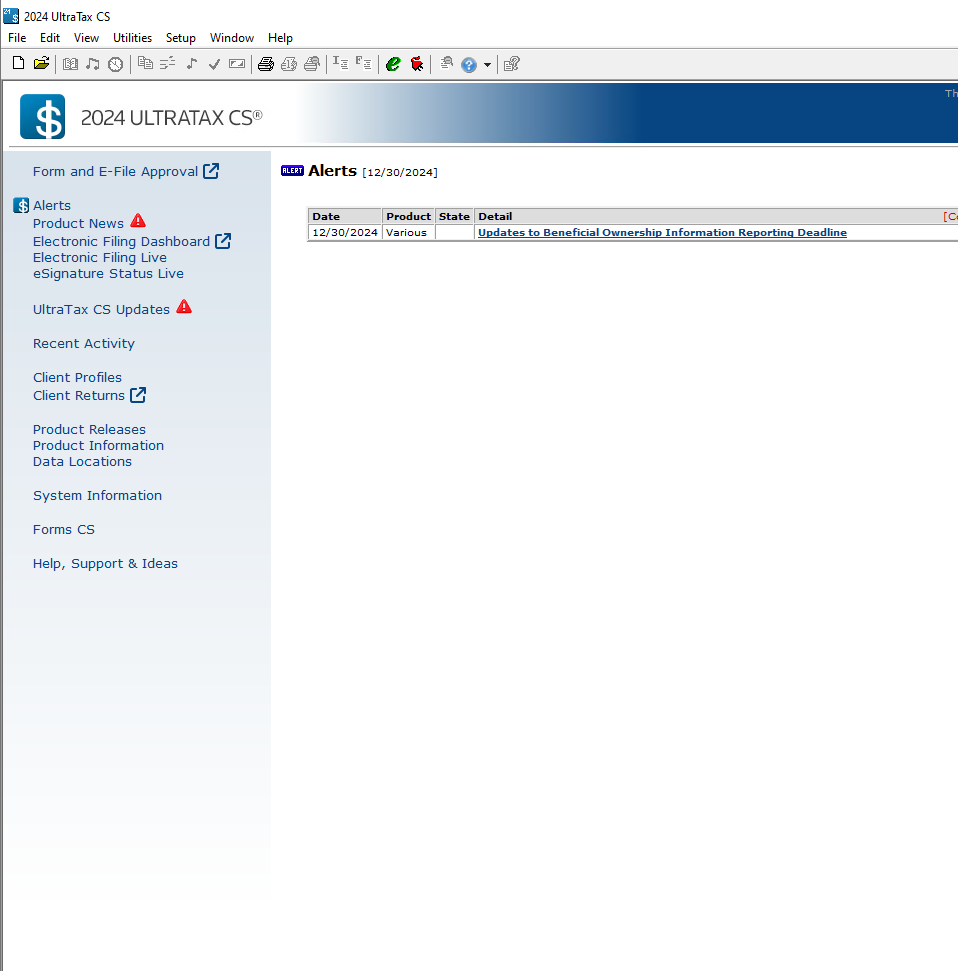Click the Various product cell
Image resolution: width=958 pixels, height=971 pixels.
(408, 232)
